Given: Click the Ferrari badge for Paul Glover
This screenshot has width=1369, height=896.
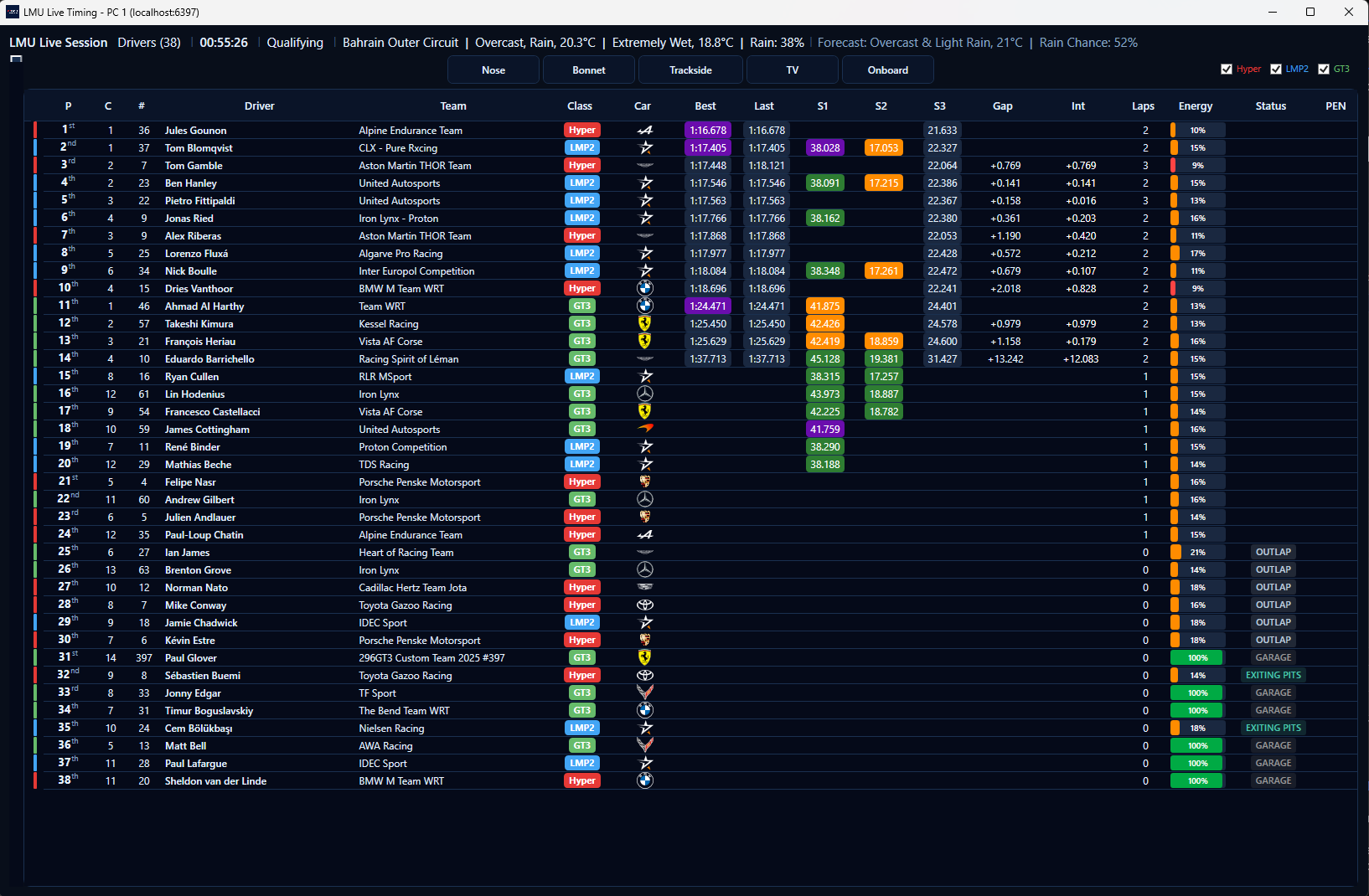Looking at the screenshot, I should [x=644, y=657].
